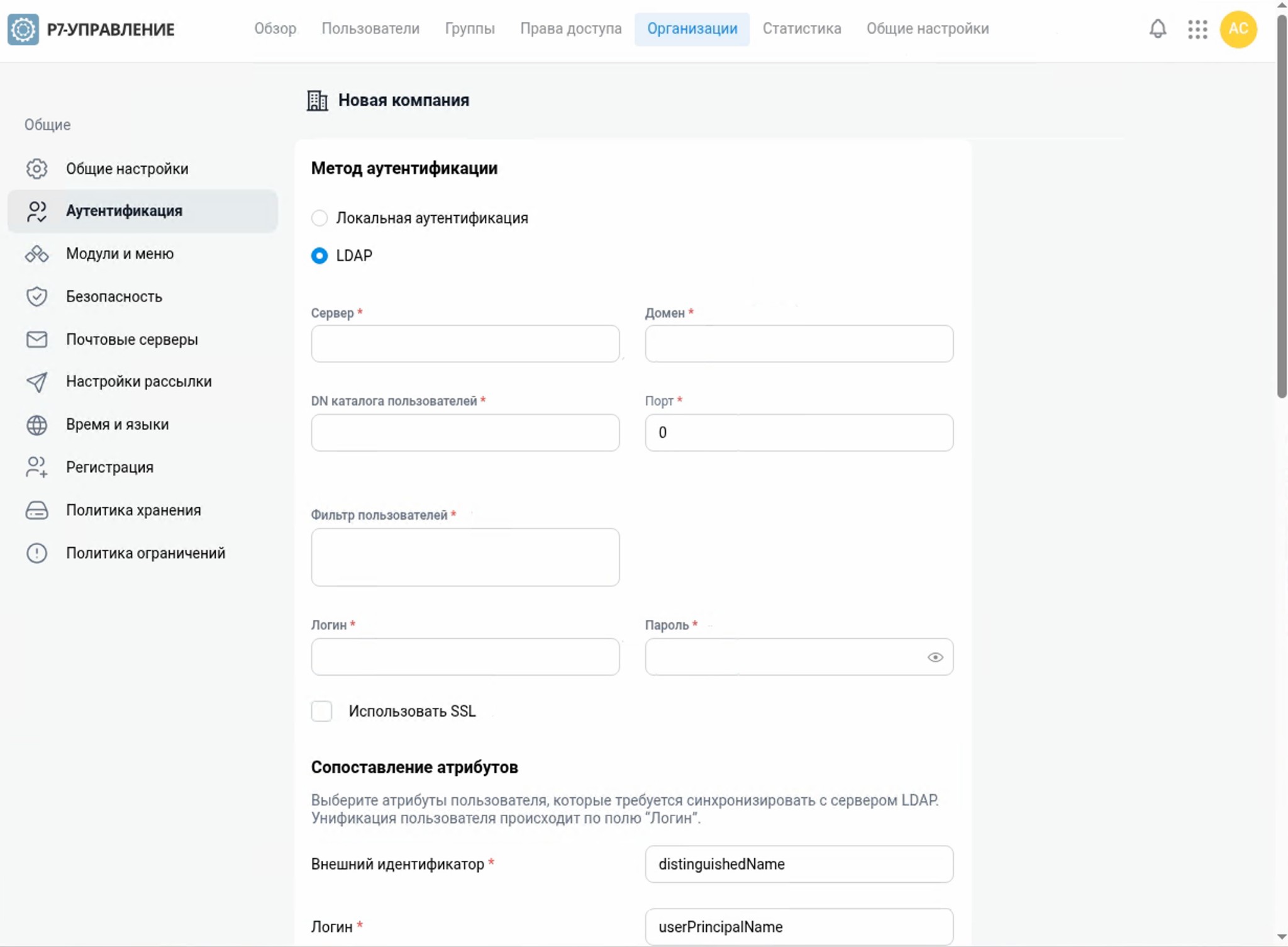Click the userPrincipalName attribute field
This screenshot has width=1288, height=947.
coord(799,927)
